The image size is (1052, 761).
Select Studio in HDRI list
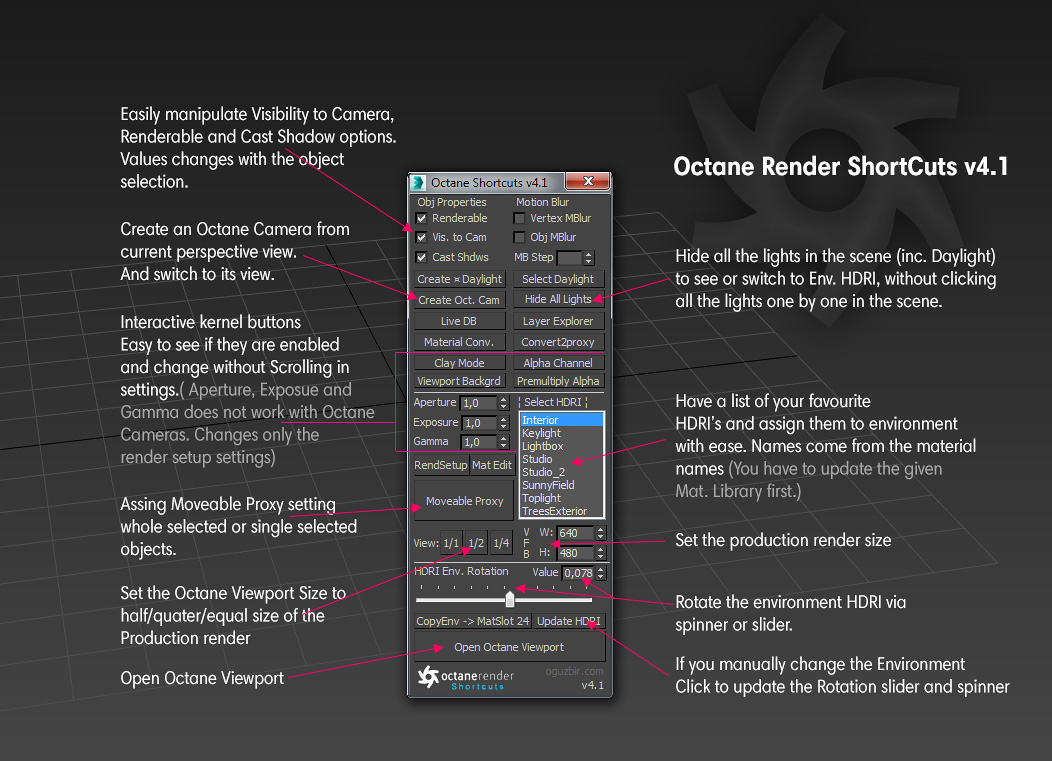click(x=562, y=459)
